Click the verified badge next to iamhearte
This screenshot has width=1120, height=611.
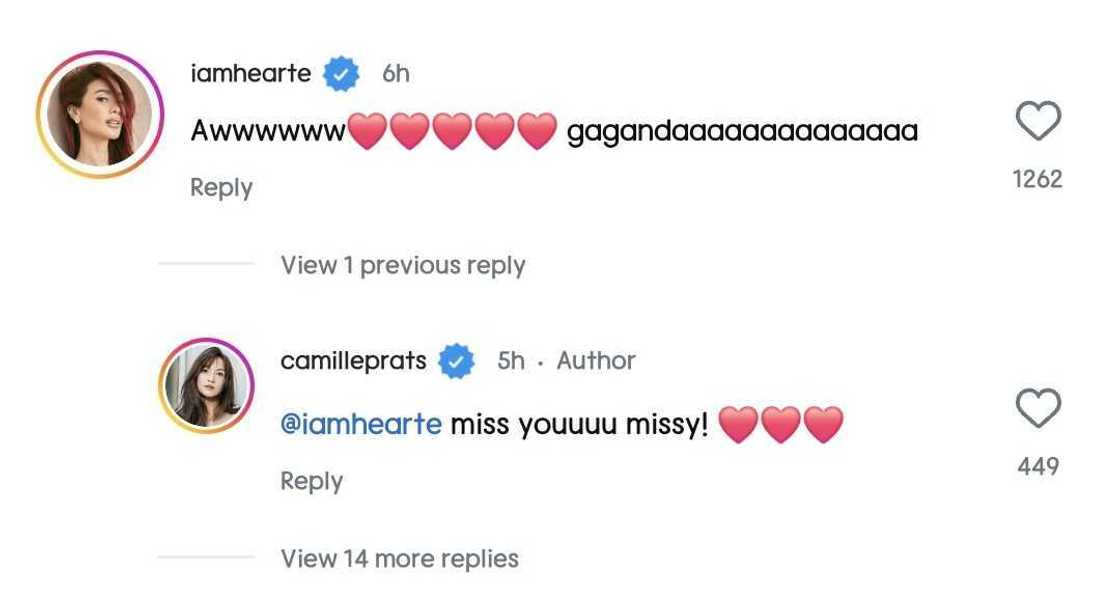pos(340,71)
